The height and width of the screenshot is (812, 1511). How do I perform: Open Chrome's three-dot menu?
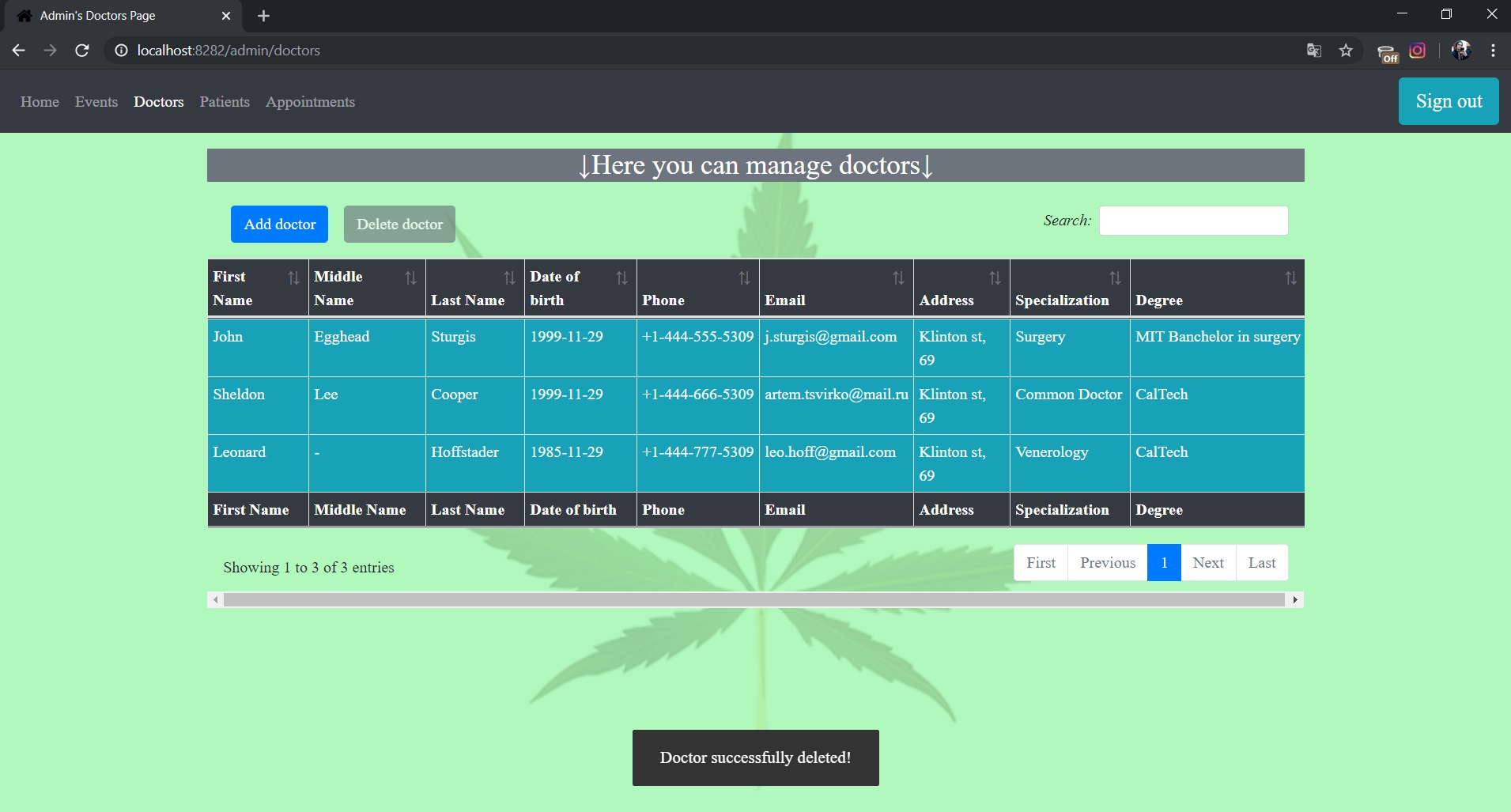coord(1493,51)
